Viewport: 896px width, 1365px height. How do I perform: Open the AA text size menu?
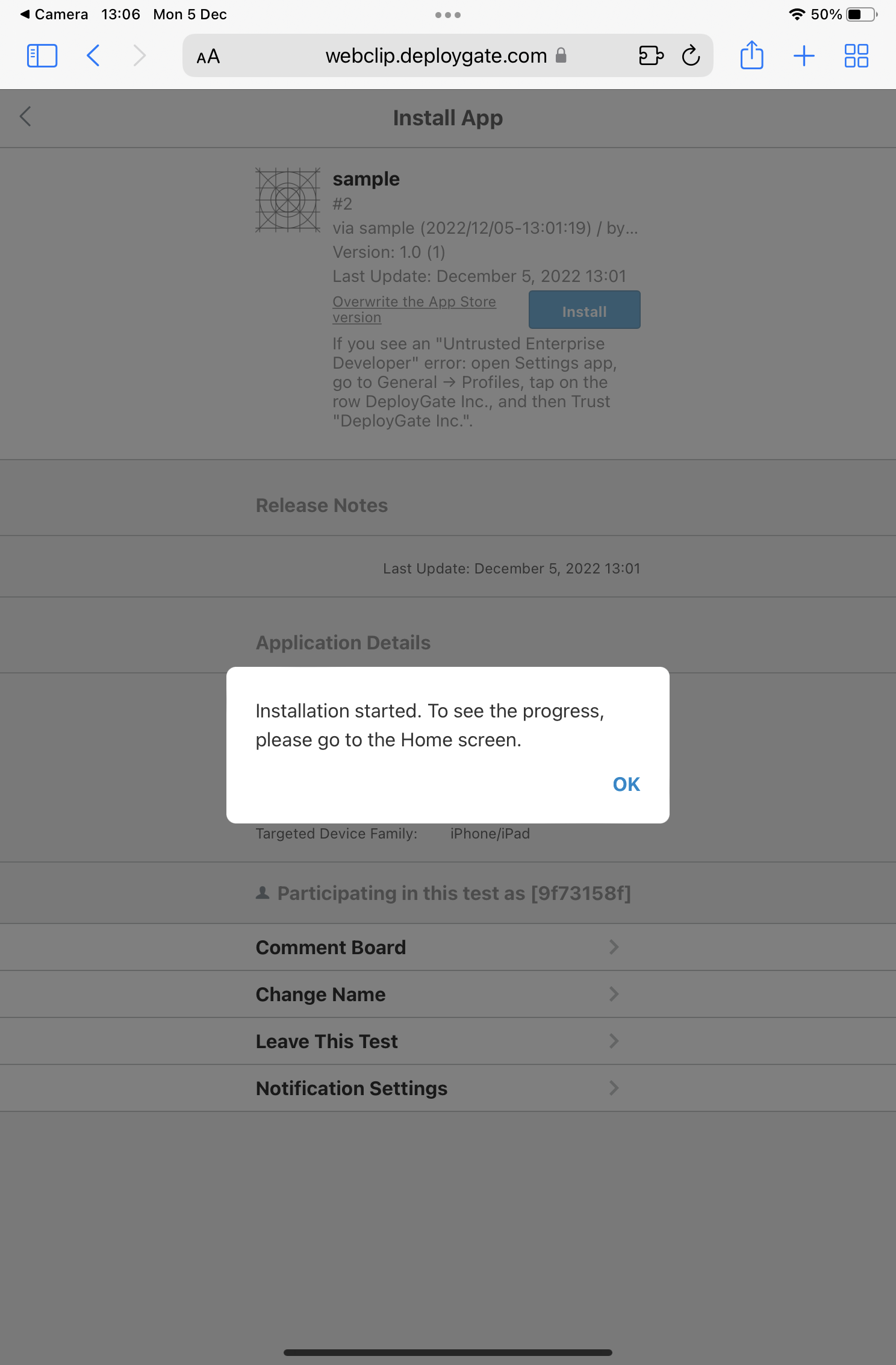(x=207, y=56)
